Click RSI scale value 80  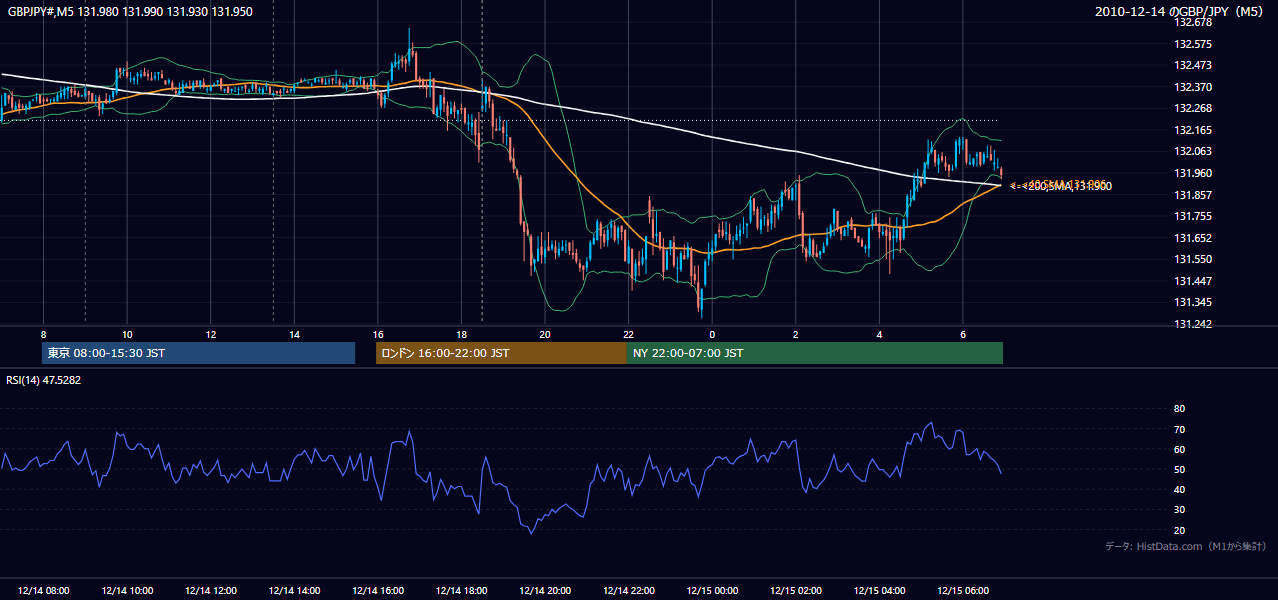[x=1179, y=409]
